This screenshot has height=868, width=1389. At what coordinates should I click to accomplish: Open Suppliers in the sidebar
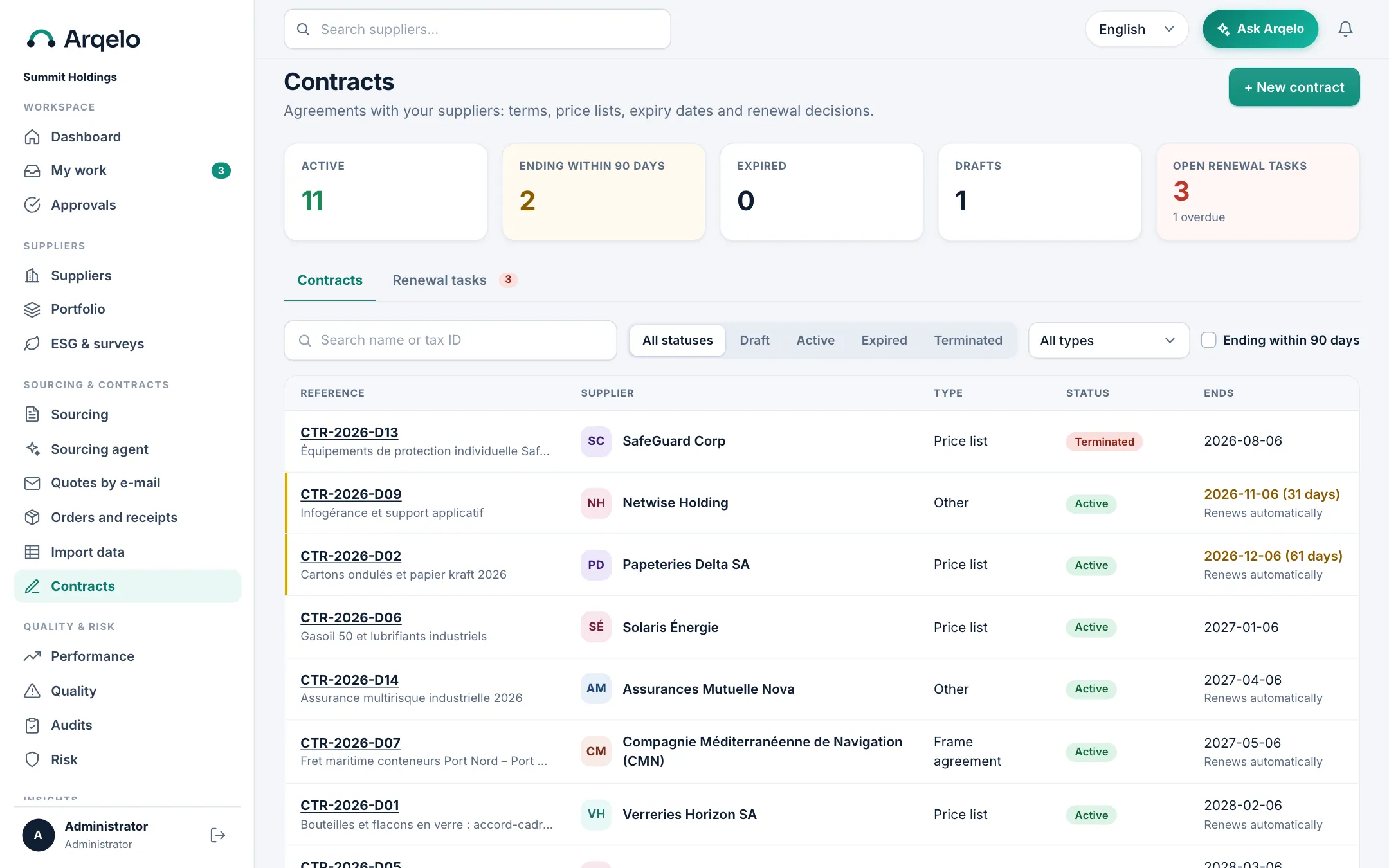[127, 275]
